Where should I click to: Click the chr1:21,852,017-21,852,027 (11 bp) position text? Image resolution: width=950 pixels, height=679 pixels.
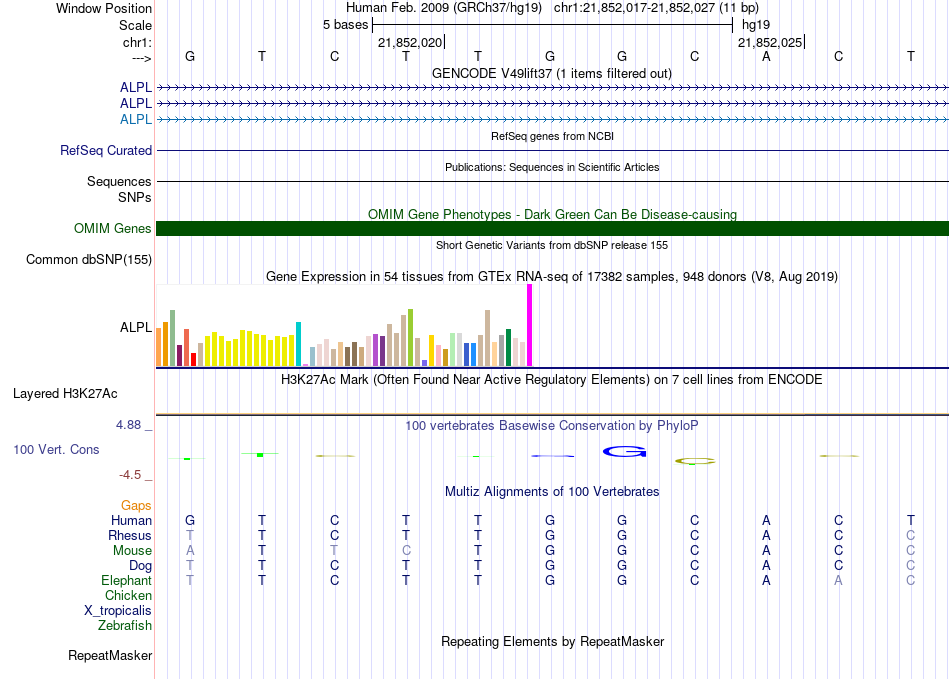click(656, 8)
